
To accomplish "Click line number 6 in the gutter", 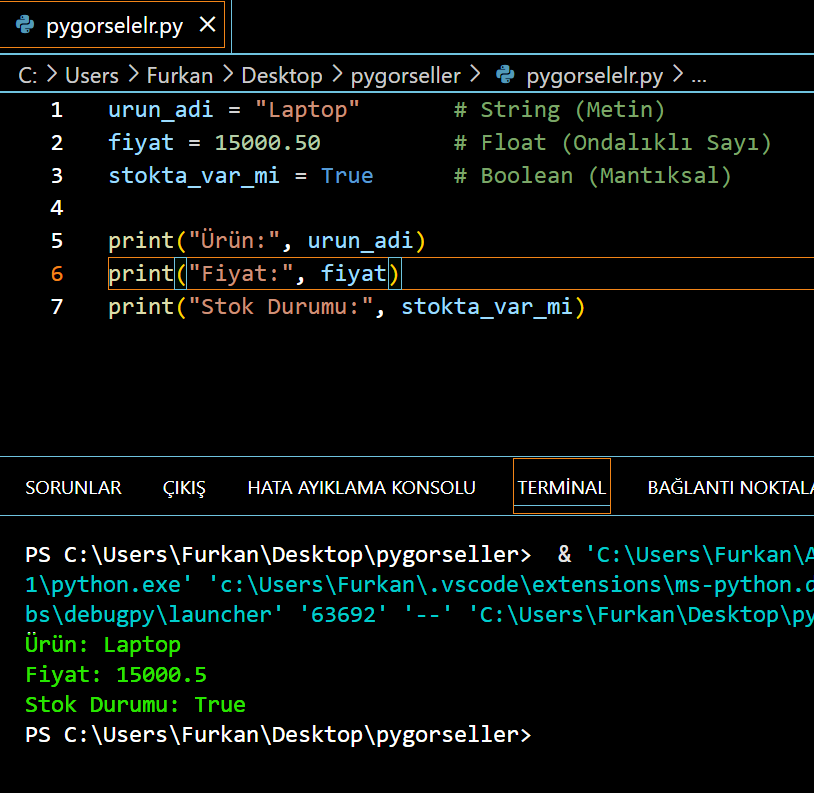I will pyautogui.click(x=56, y=273).
